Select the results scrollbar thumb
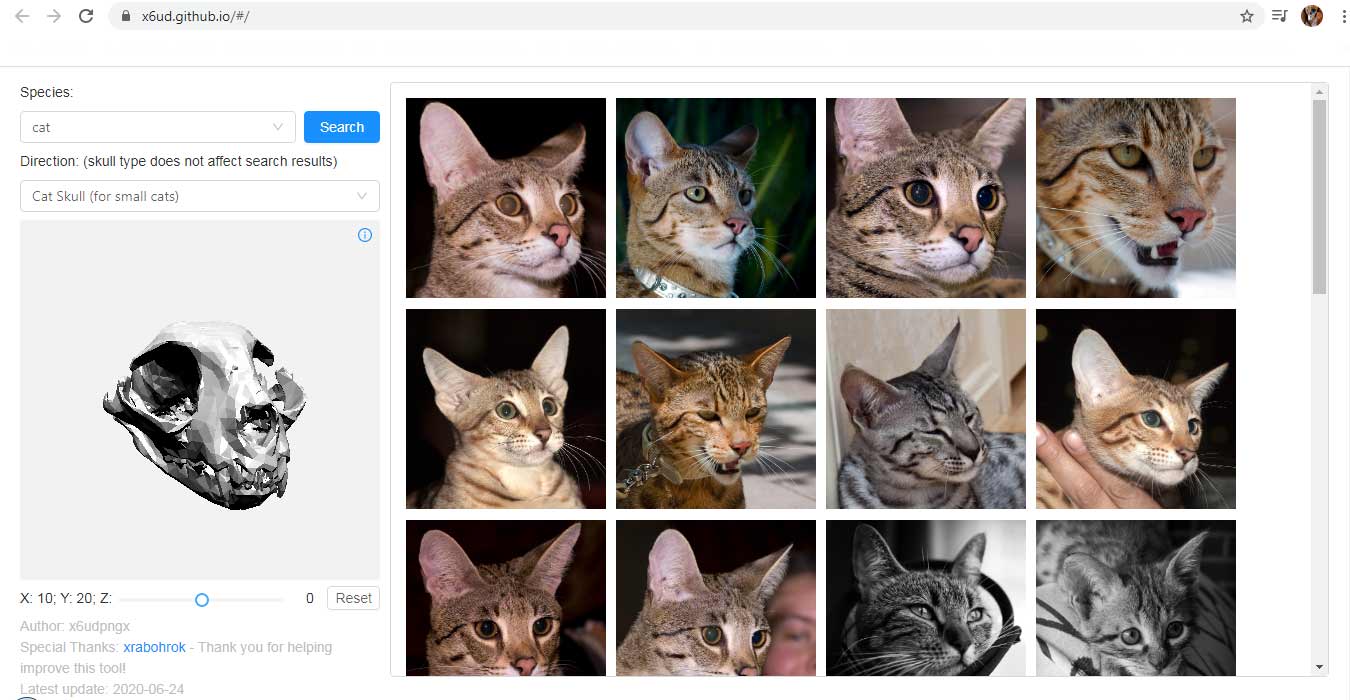 coord(1320,197)
